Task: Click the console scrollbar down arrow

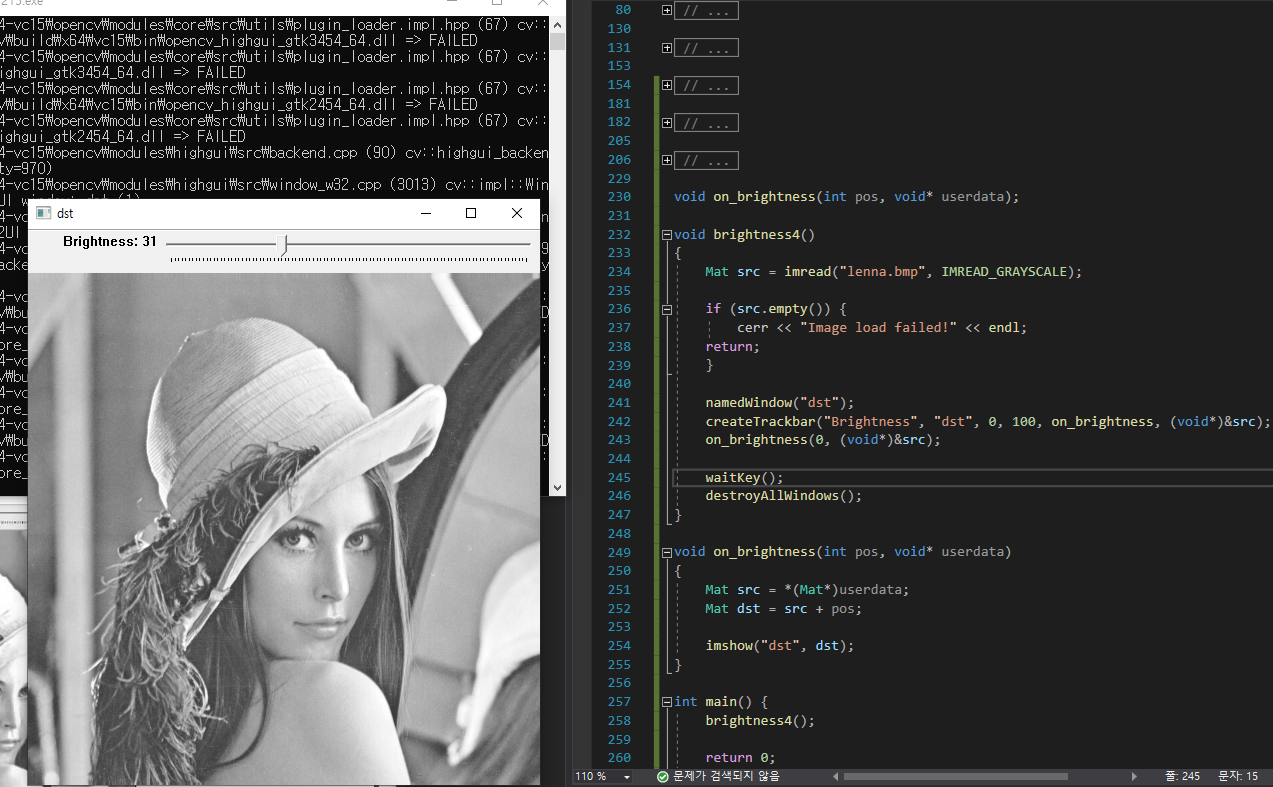Action: pyautogui.click(x=557, y=487)
